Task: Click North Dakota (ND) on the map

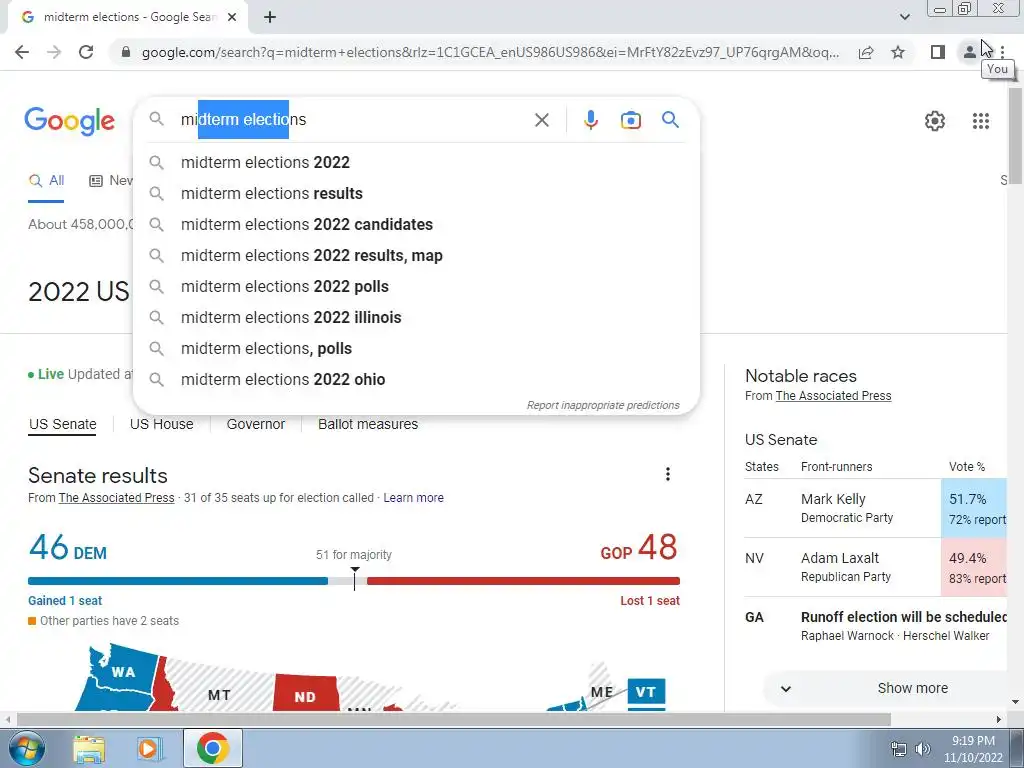Action: pyautogui.click(x=305, y=695)
